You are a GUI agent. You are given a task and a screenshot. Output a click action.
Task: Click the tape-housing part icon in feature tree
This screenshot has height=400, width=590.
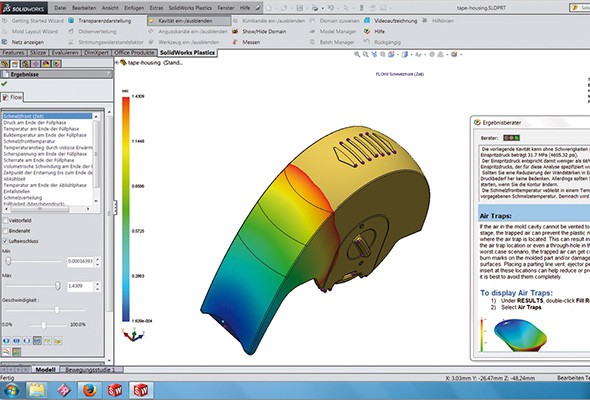click(x=123, y=62)
